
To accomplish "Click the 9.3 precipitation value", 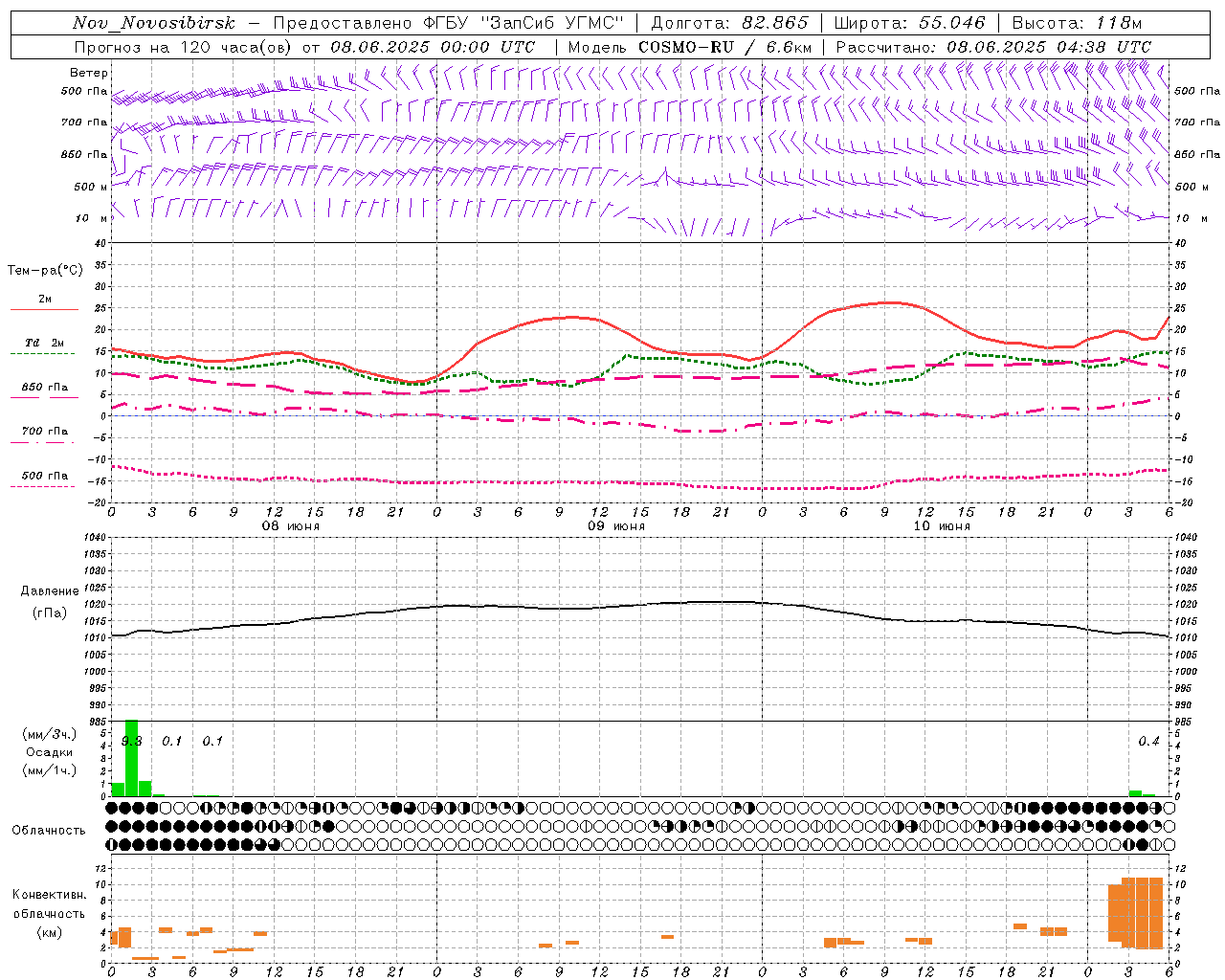I will pyautogui.click(x=132, y=742).
